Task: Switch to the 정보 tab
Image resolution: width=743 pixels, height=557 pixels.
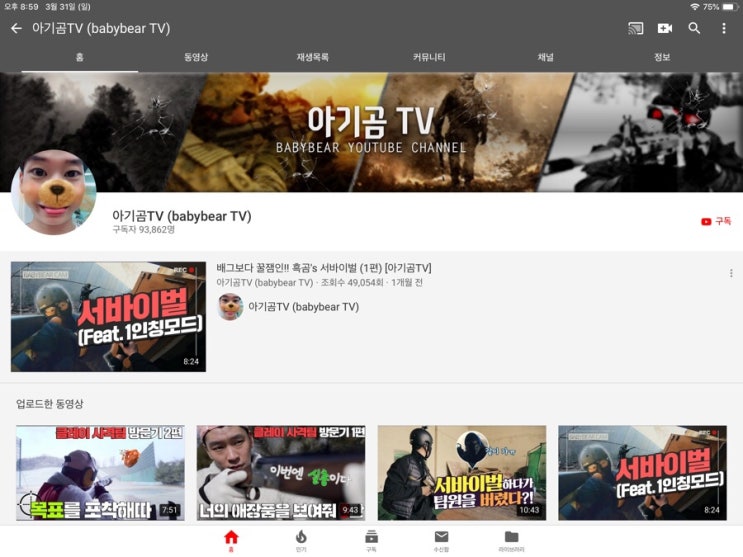Action: [x=662, y=57]
